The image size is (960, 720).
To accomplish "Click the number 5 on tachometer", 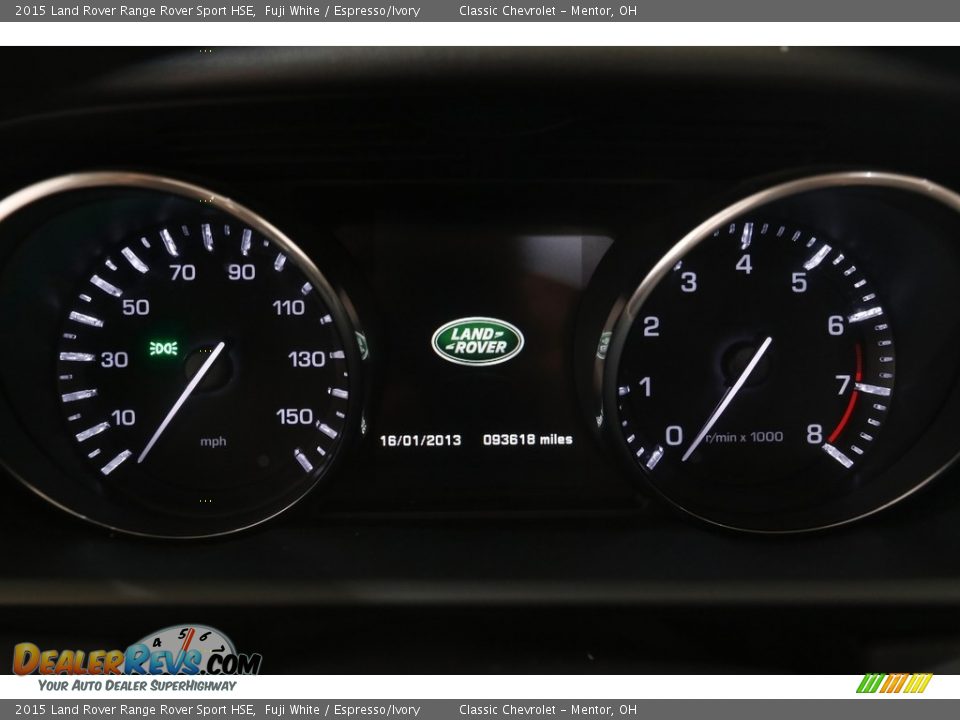I will click(x=799, y=282).
